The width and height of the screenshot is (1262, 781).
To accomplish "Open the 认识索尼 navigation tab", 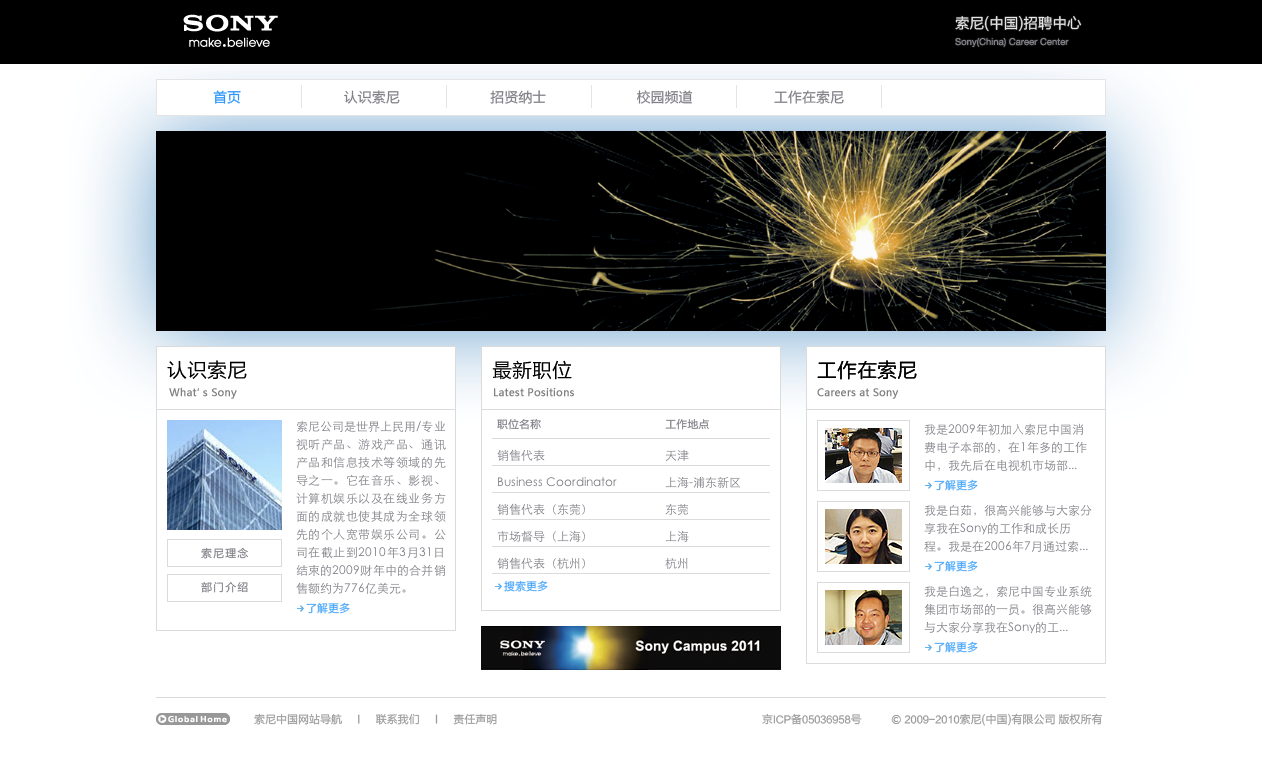I will tap(372, 98).
